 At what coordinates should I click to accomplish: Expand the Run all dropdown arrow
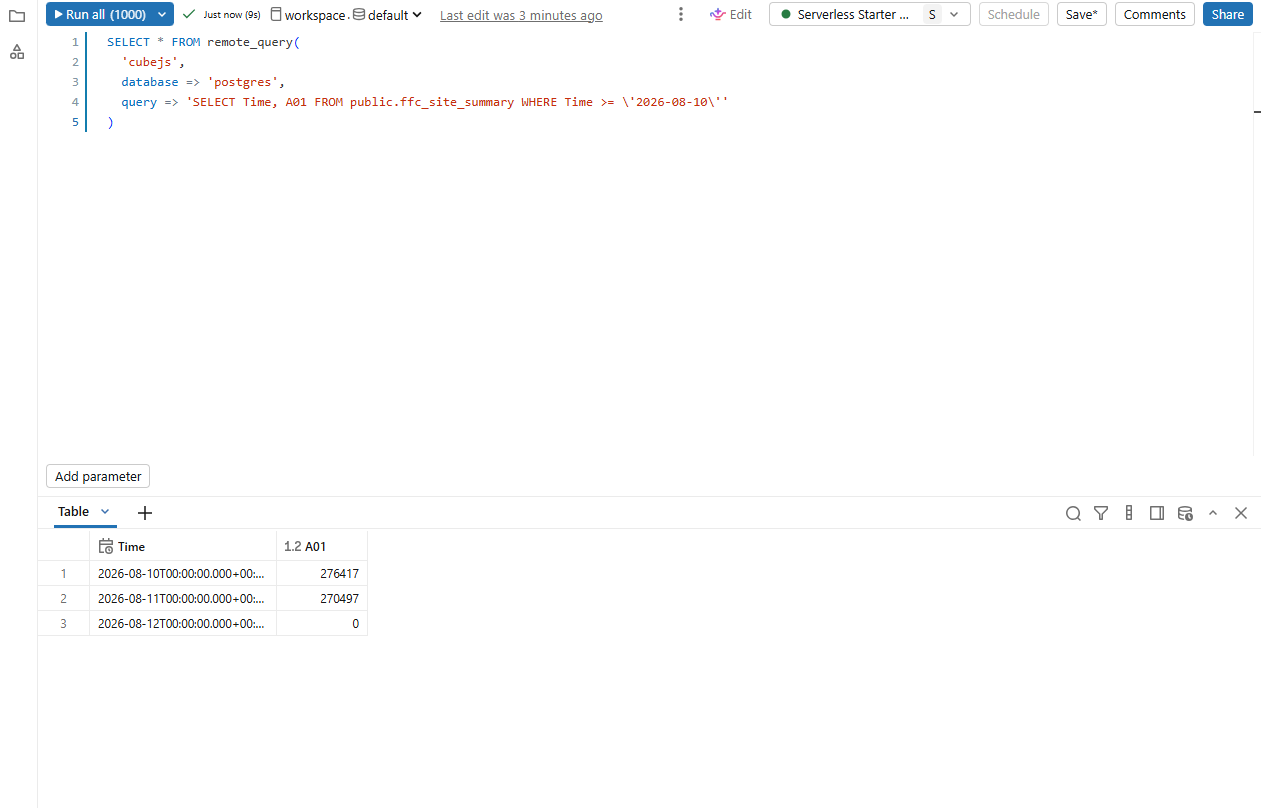(x=163, y=14)
